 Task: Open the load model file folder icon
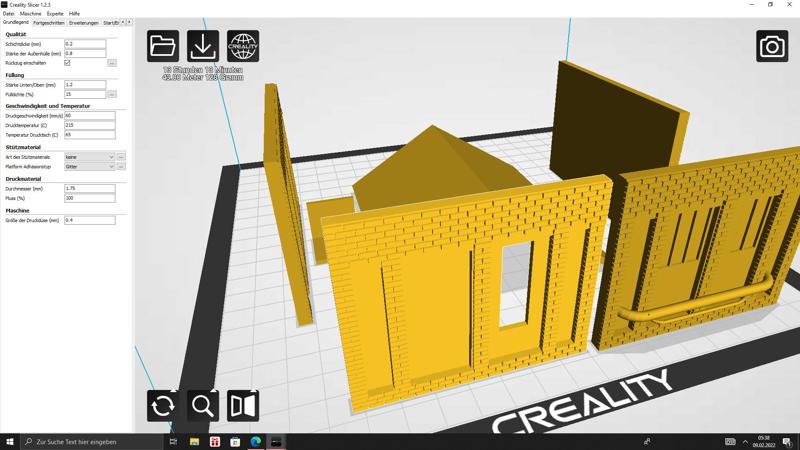coord(163,46)
